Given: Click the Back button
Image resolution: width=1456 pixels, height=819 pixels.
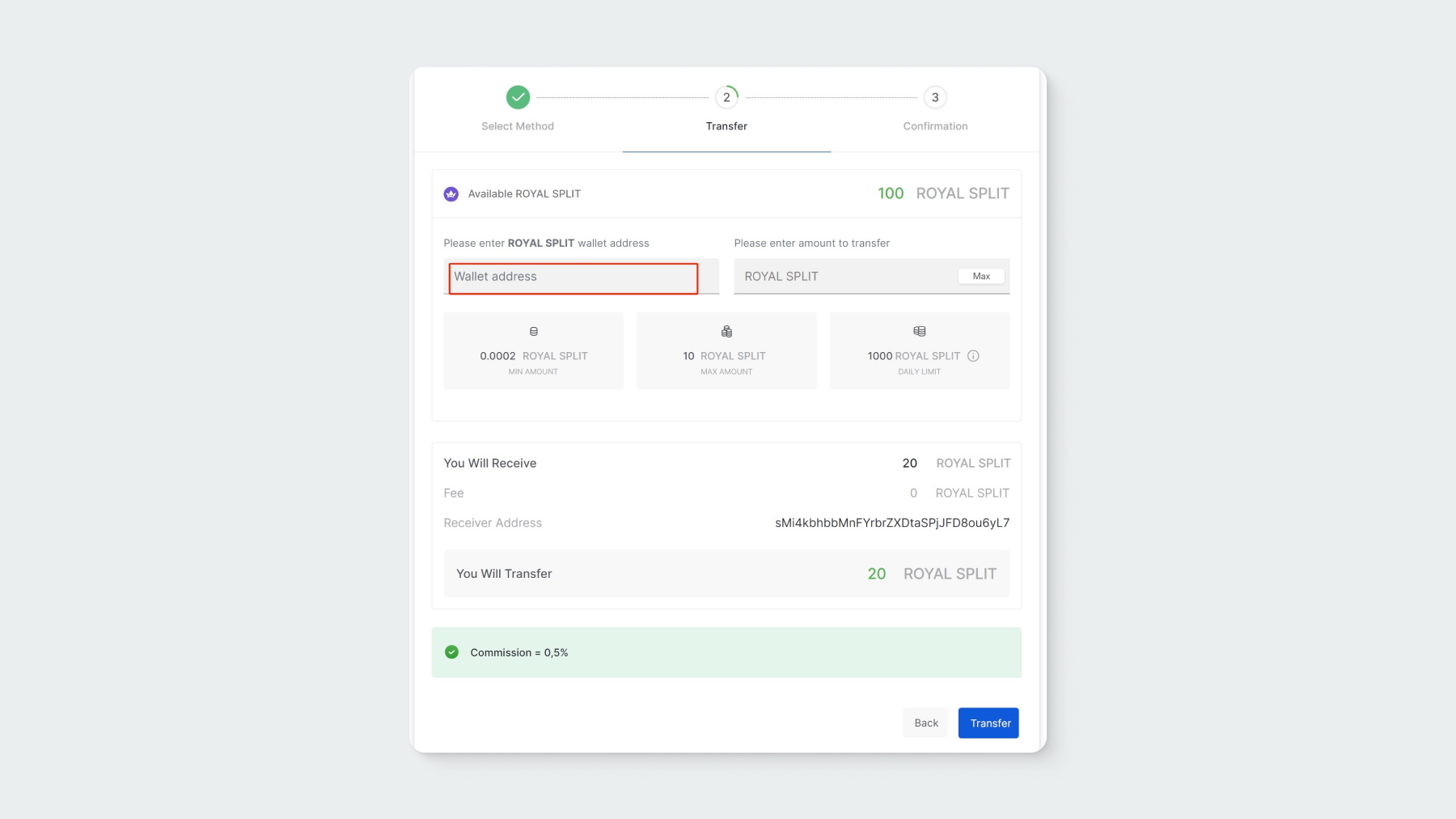Looking at the screenshot, I should 925,723.
